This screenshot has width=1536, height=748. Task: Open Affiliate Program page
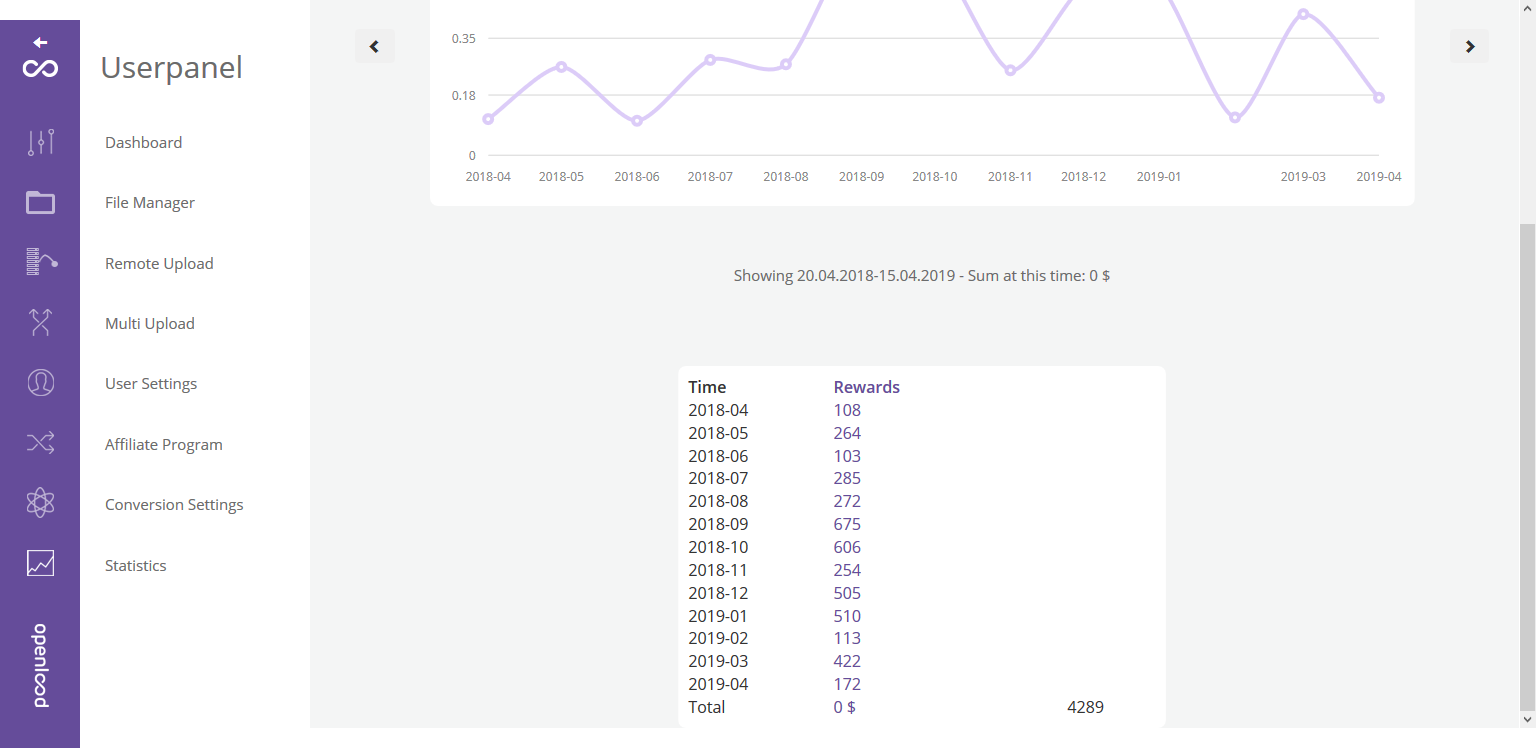pyautogui.click(x=164, y=445)
